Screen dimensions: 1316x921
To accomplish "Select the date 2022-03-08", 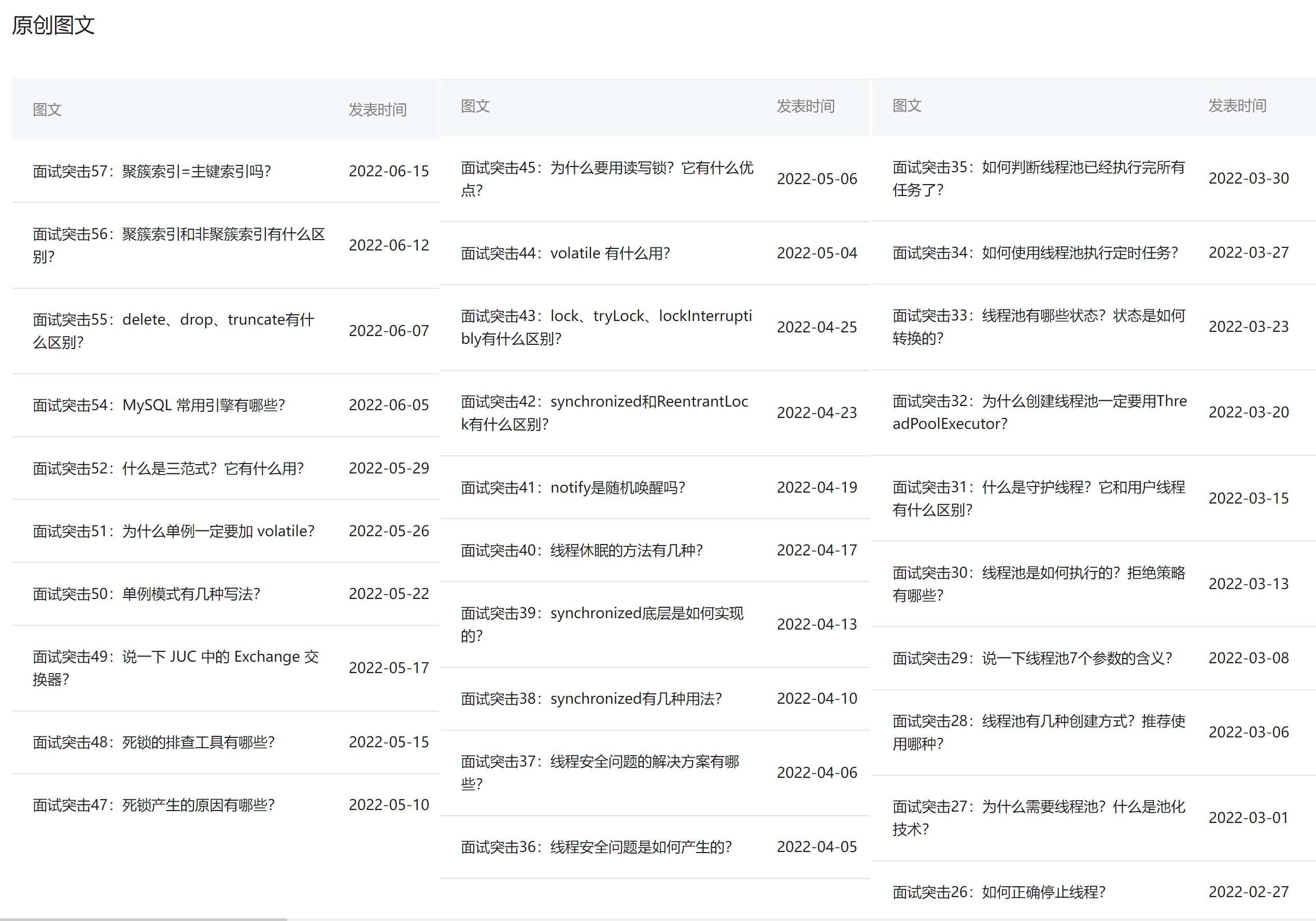I will tap(1249, 658).
